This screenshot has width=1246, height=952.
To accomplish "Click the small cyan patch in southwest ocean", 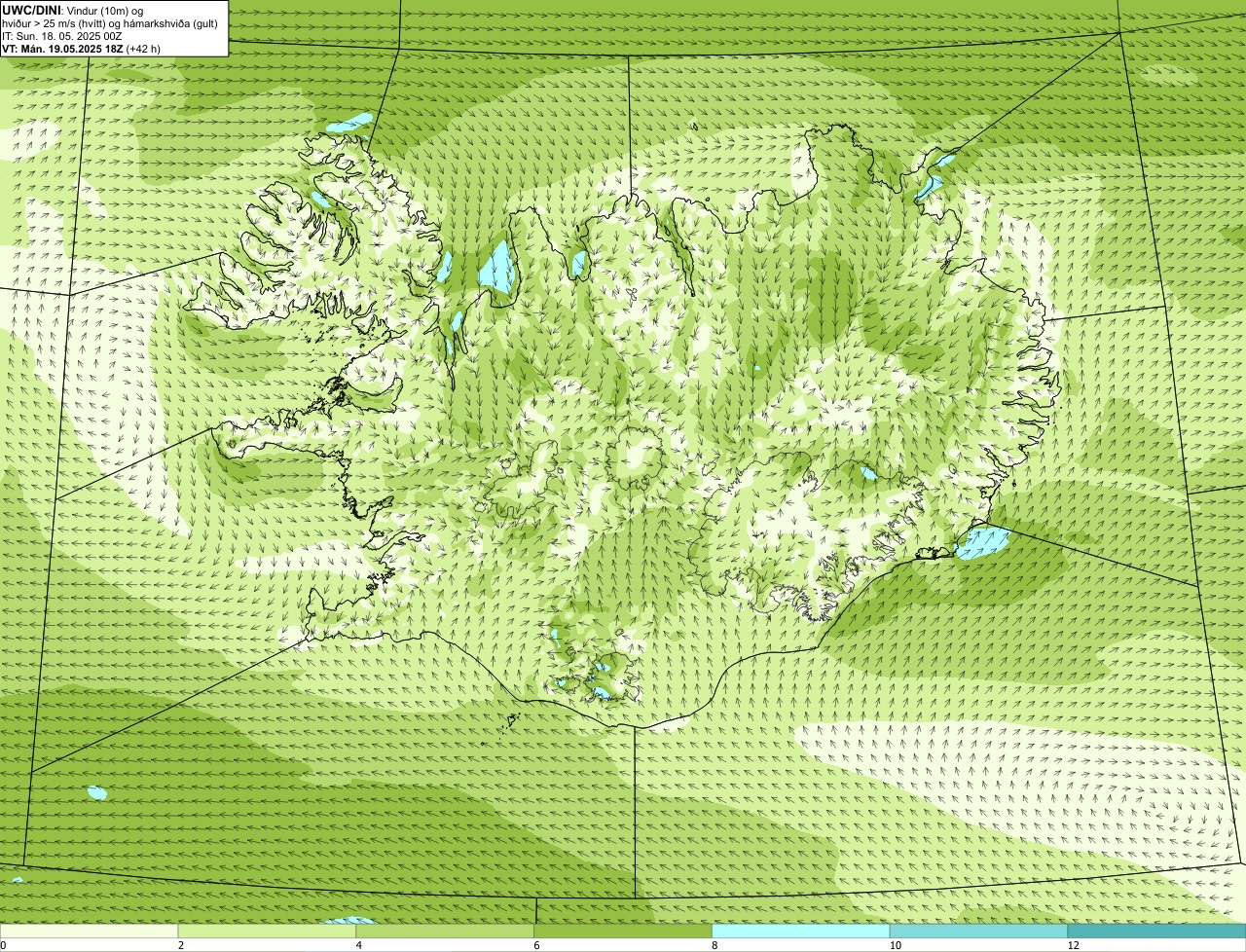I will click(96, 792).
